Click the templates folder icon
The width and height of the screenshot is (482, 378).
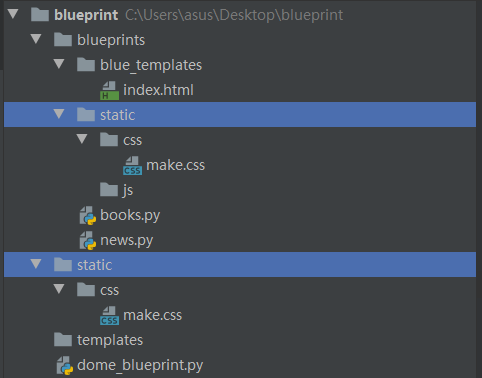tap(63, 340)
